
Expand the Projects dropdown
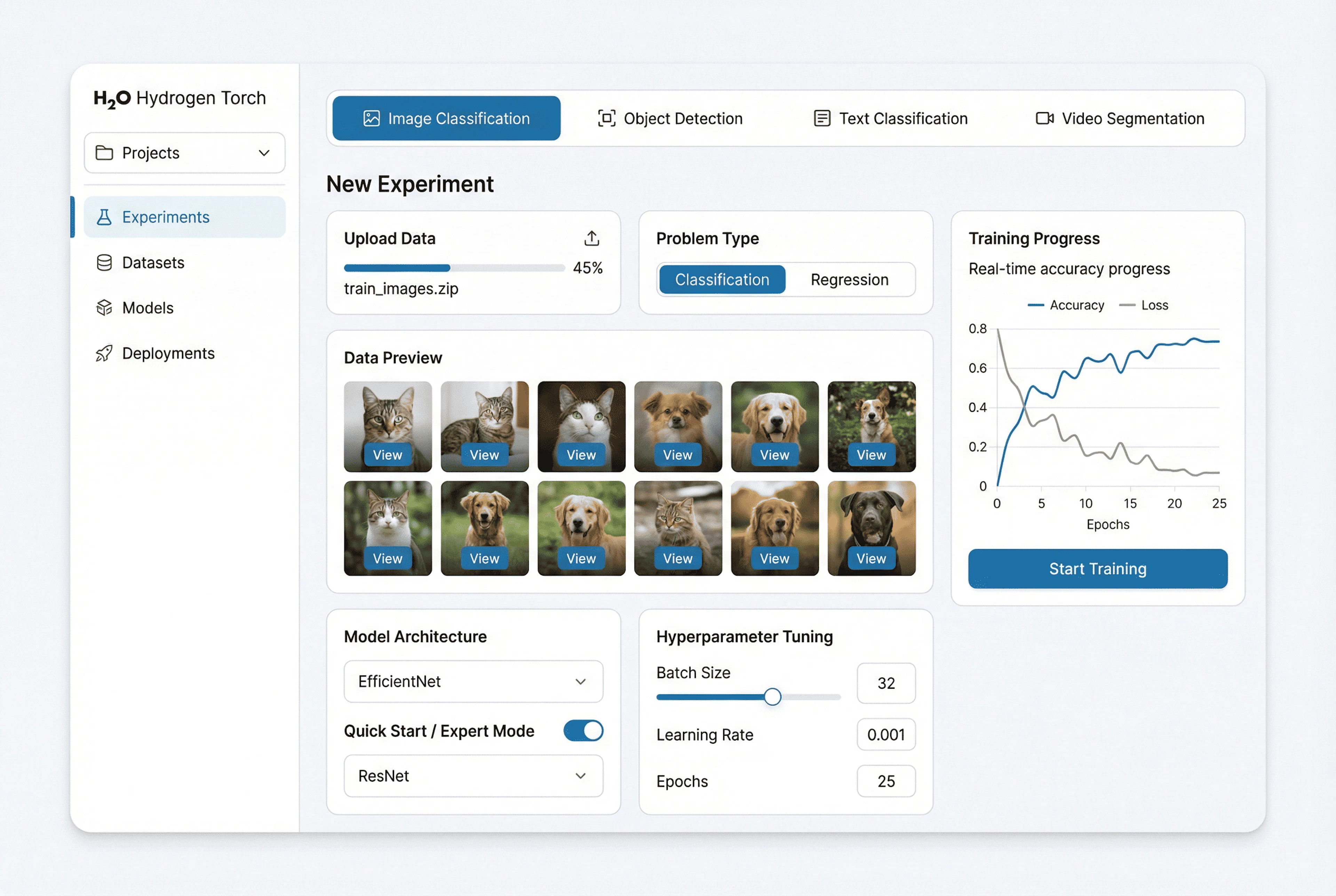pos(185,153)
